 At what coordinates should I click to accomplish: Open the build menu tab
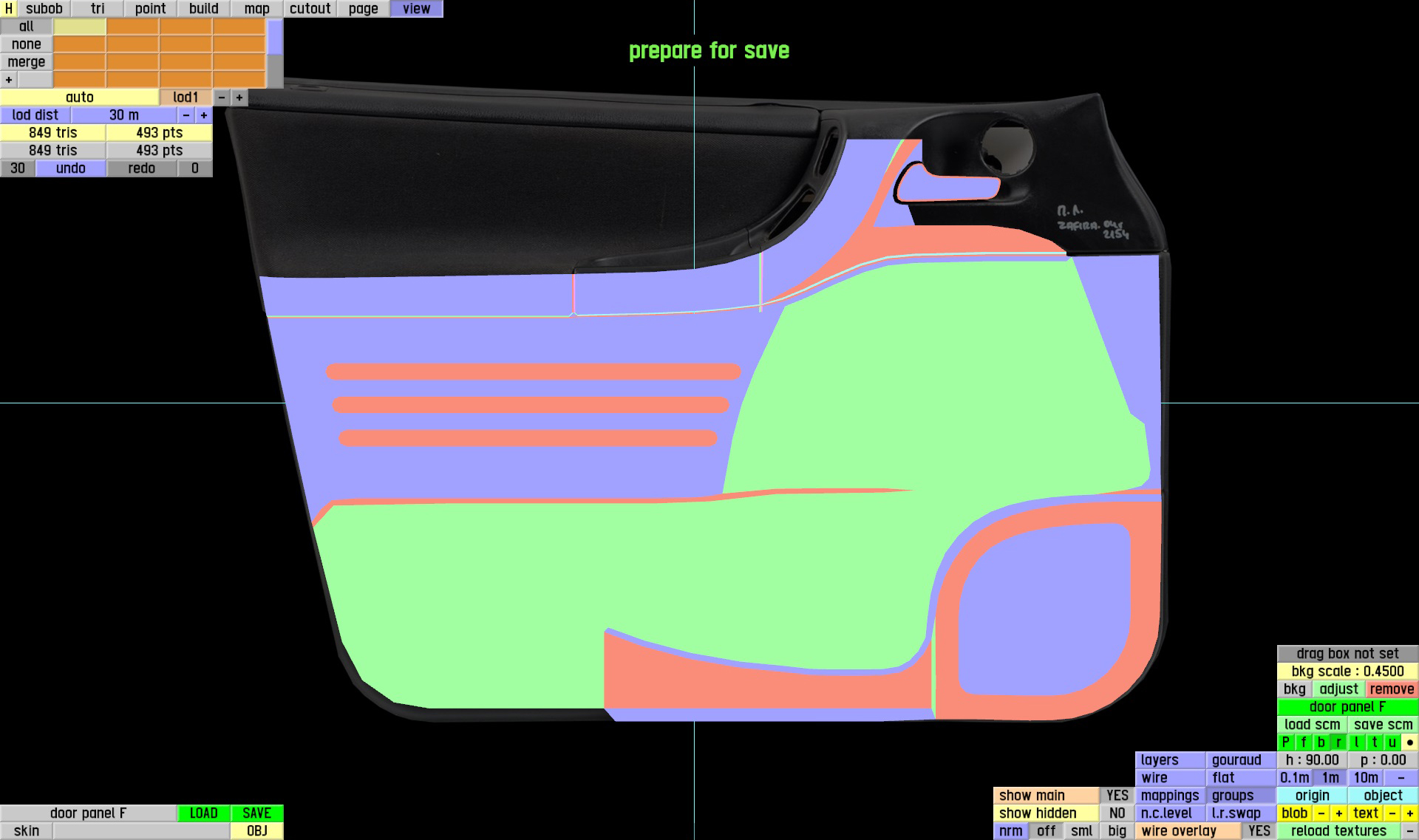point(203,9)
